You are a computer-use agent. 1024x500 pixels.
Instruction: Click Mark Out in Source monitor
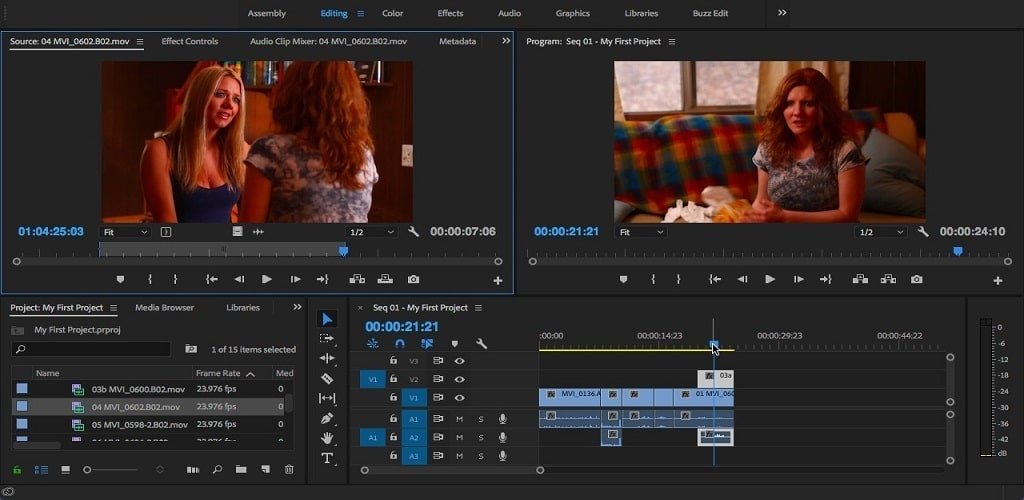click(x=175, y=279)
